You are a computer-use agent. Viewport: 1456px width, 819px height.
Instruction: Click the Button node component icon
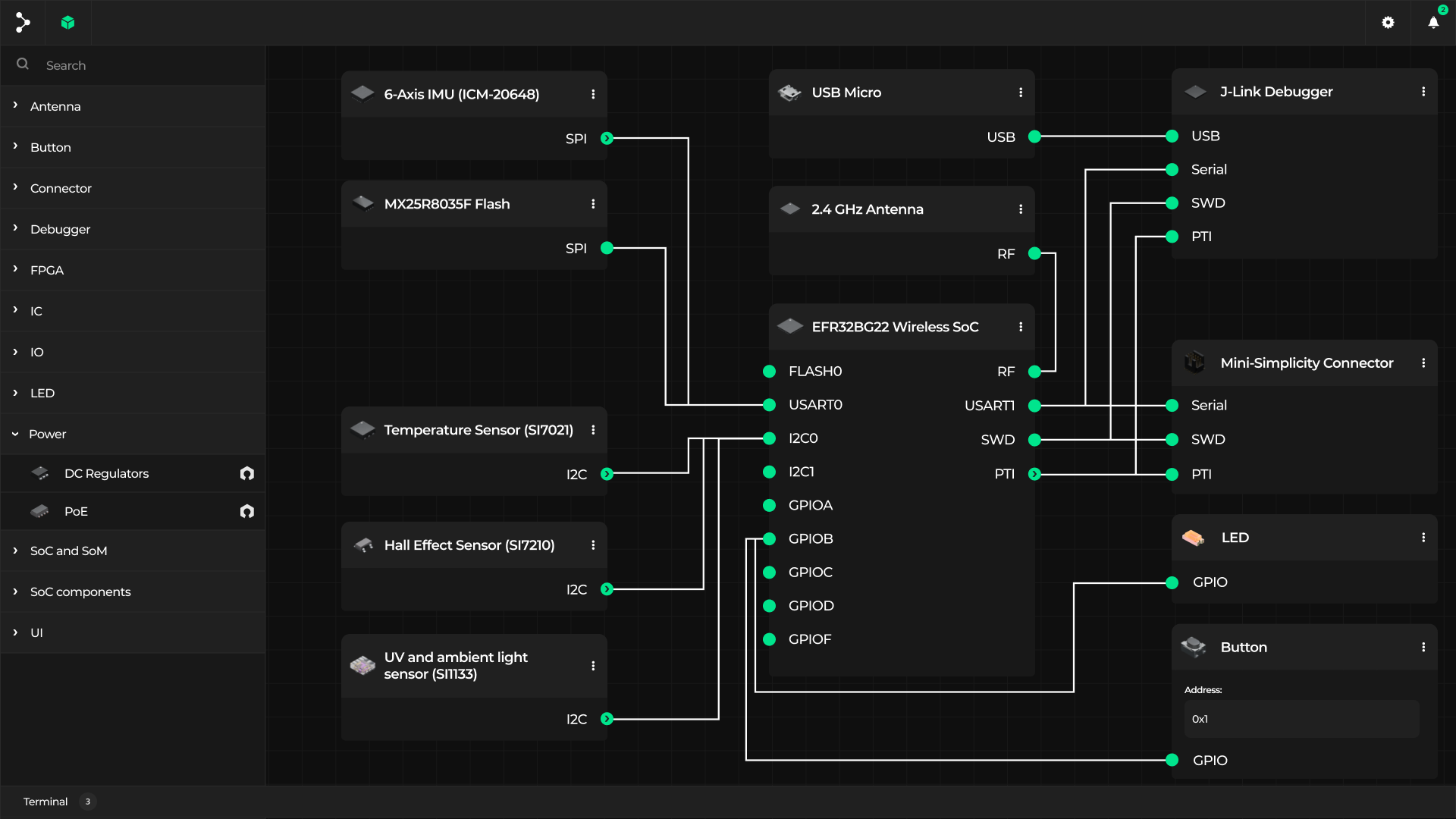pyautogui.click(x=1194, y=647)
